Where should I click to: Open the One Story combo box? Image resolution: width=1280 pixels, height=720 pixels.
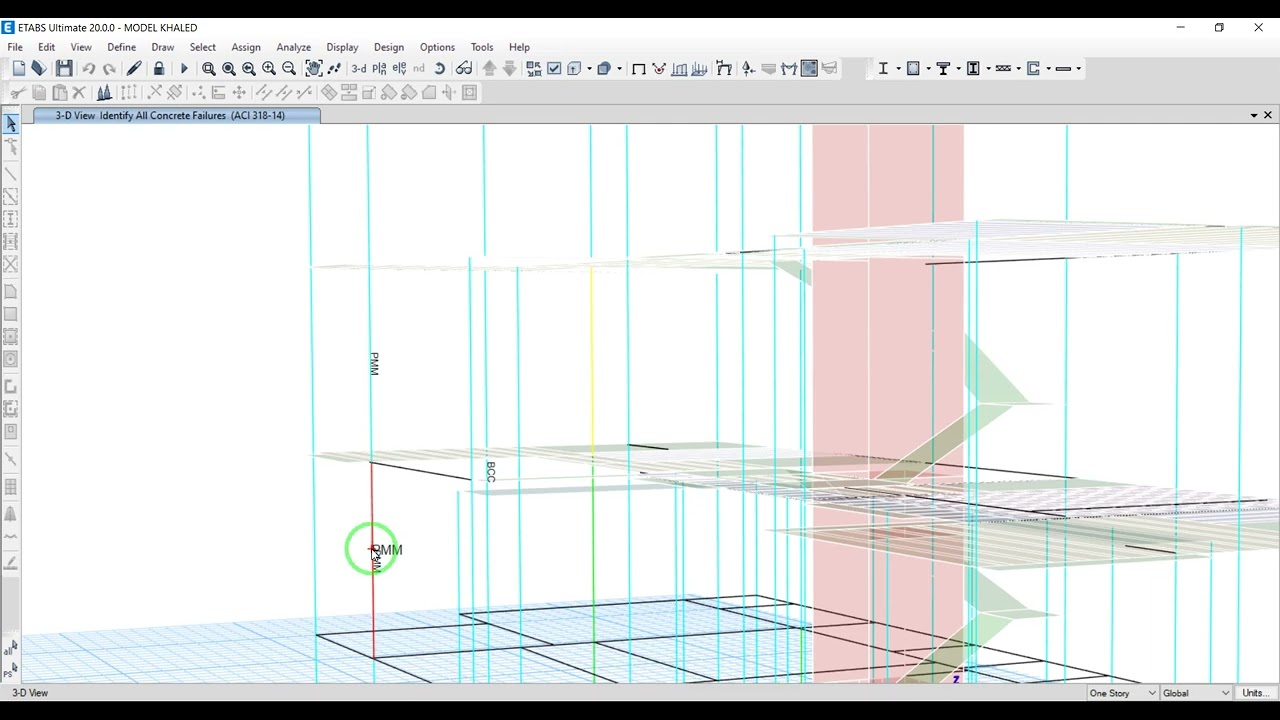coord(1122,693)
